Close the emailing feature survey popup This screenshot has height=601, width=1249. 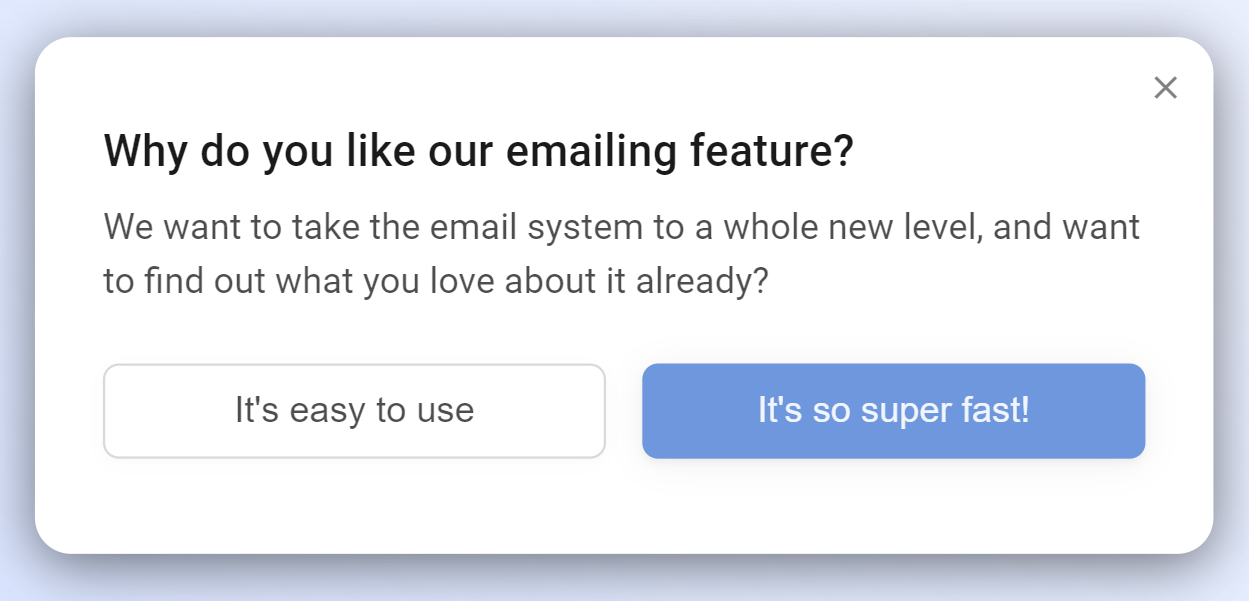(x=1165, y=88)
